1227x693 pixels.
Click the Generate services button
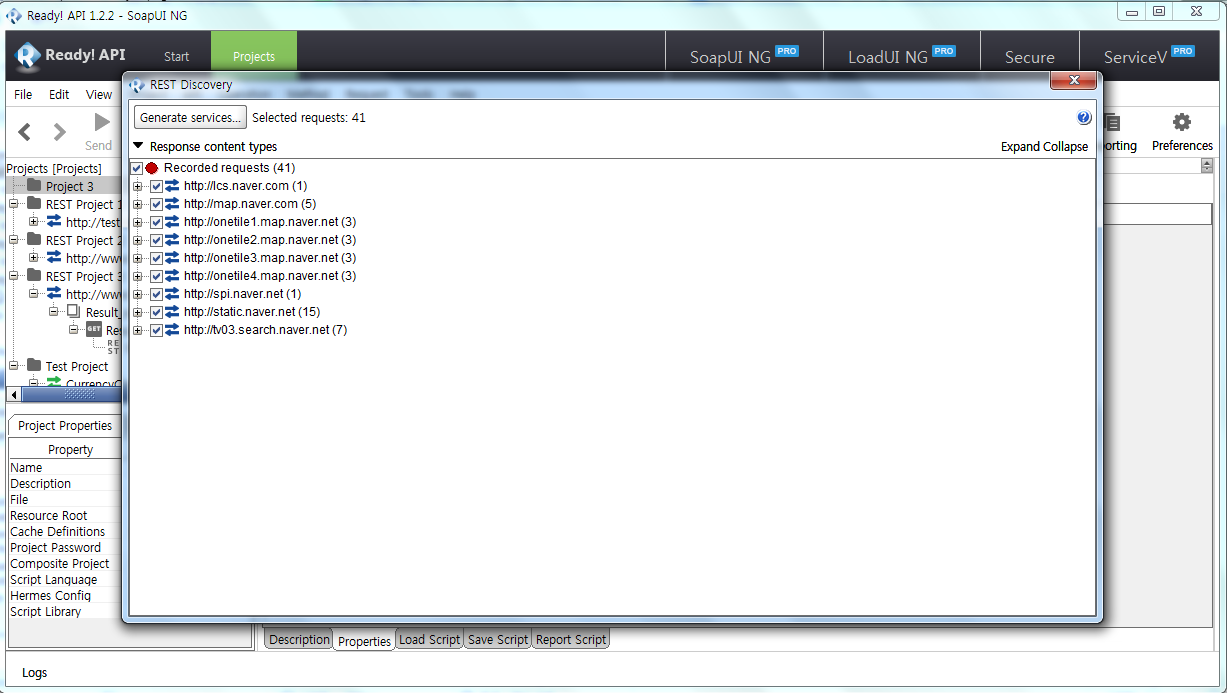click(190, 118)
